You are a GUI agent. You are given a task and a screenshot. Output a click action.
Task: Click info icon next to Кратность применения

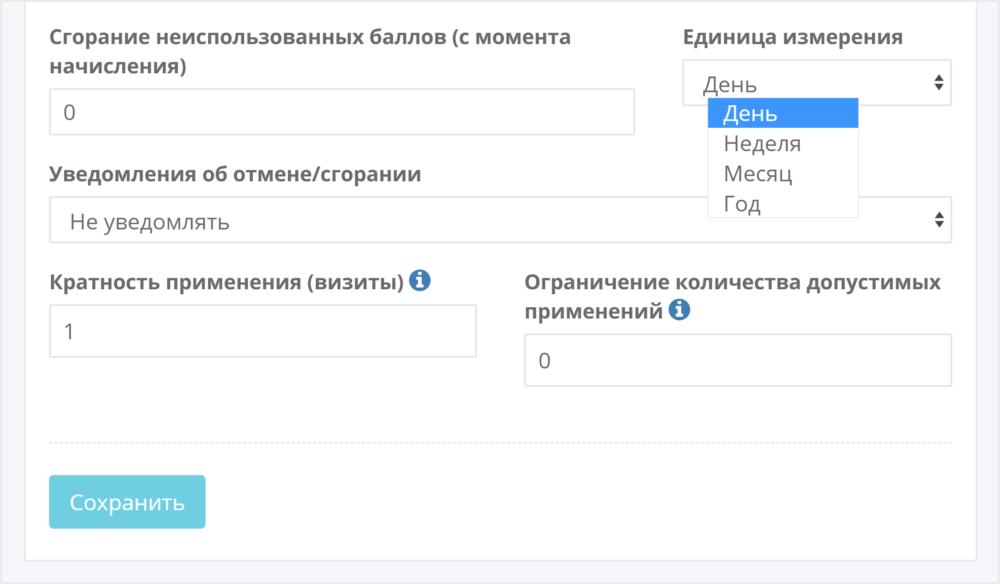420,280
